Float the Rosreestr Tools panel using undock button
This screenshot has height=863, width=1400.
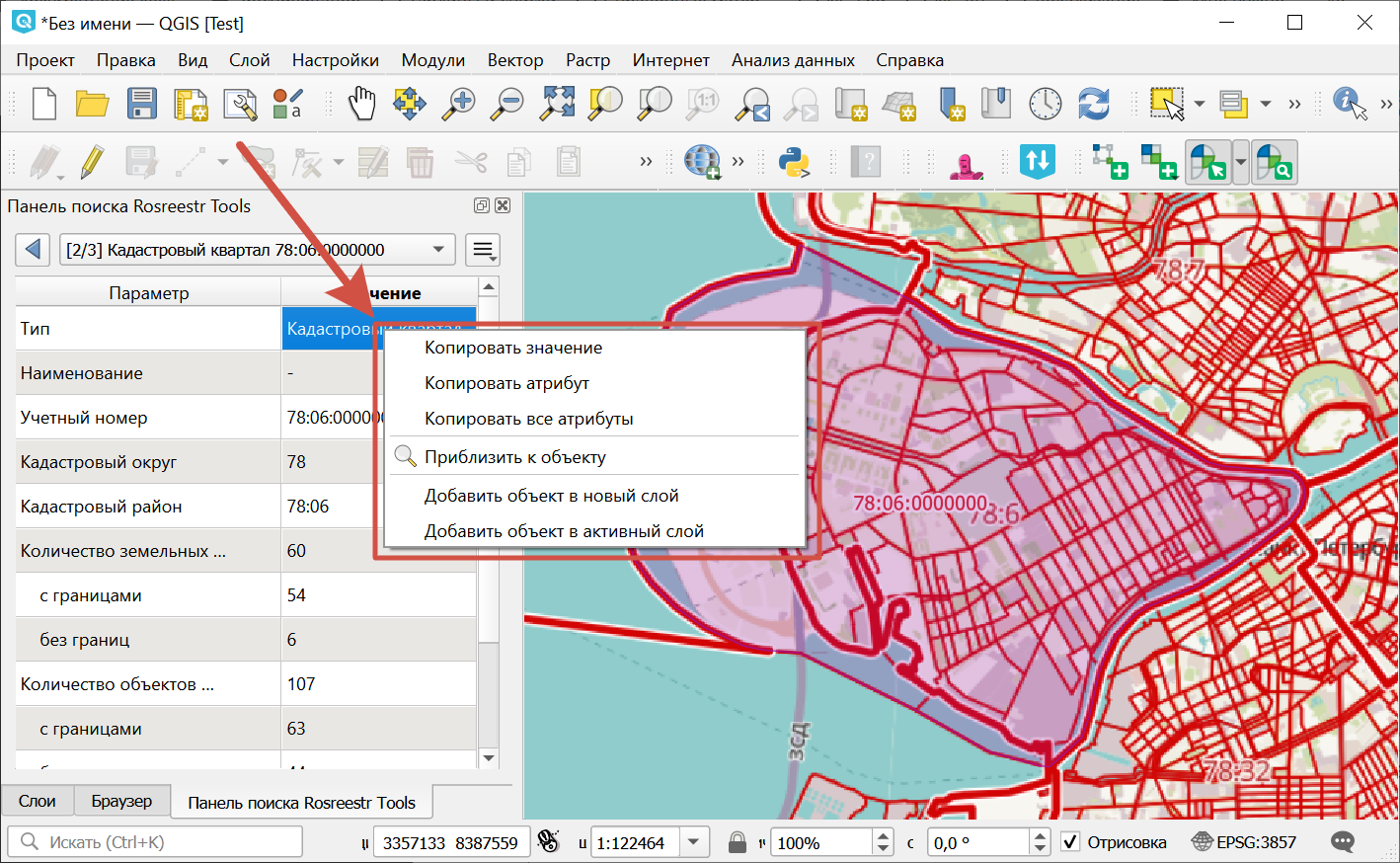point(481,205)
